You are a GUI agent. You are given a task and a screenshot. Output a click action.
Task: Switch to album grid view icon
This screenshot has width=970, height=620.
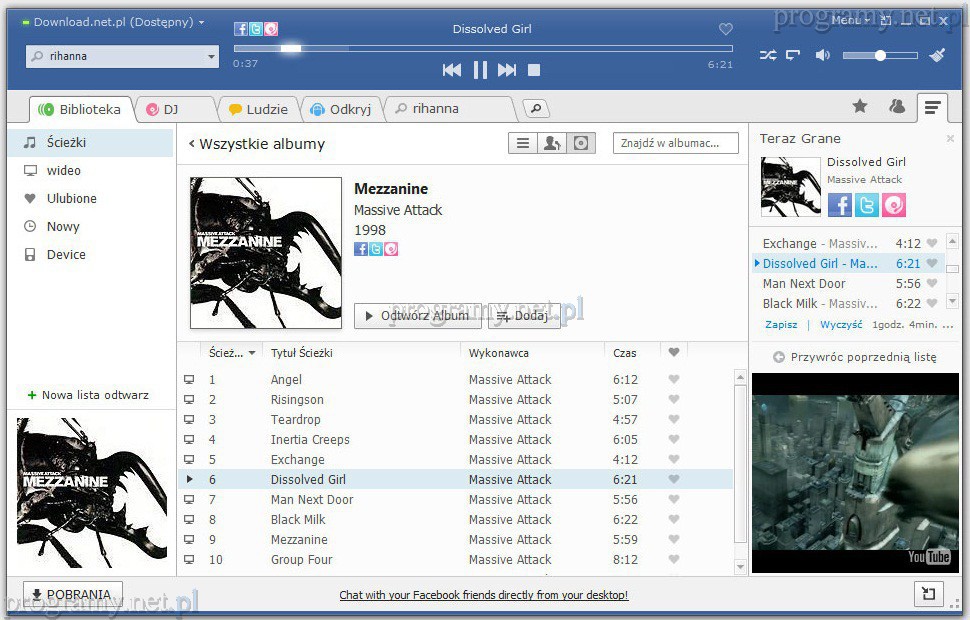581,144
